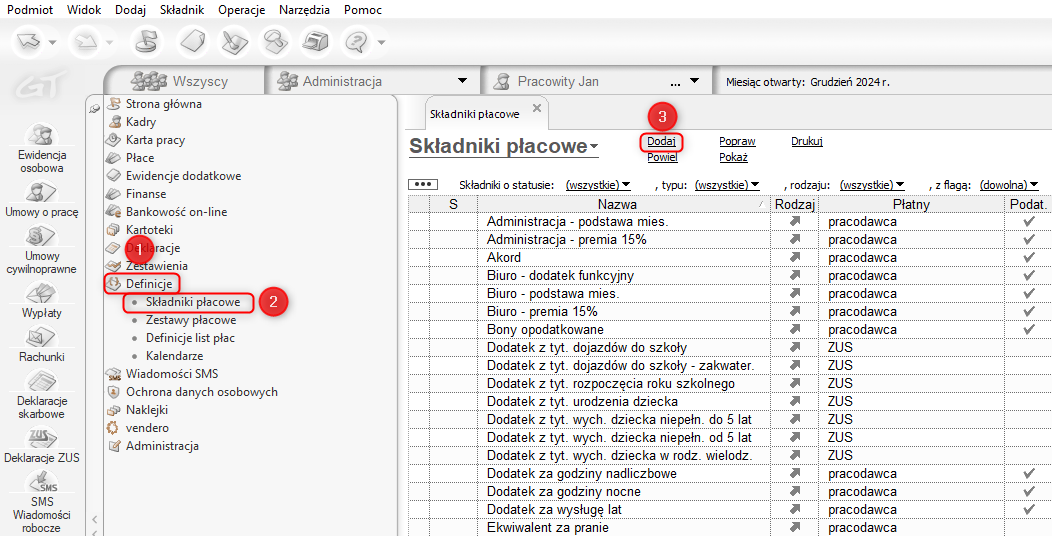
Task: Click the Dodaj link
Action: 661,142
